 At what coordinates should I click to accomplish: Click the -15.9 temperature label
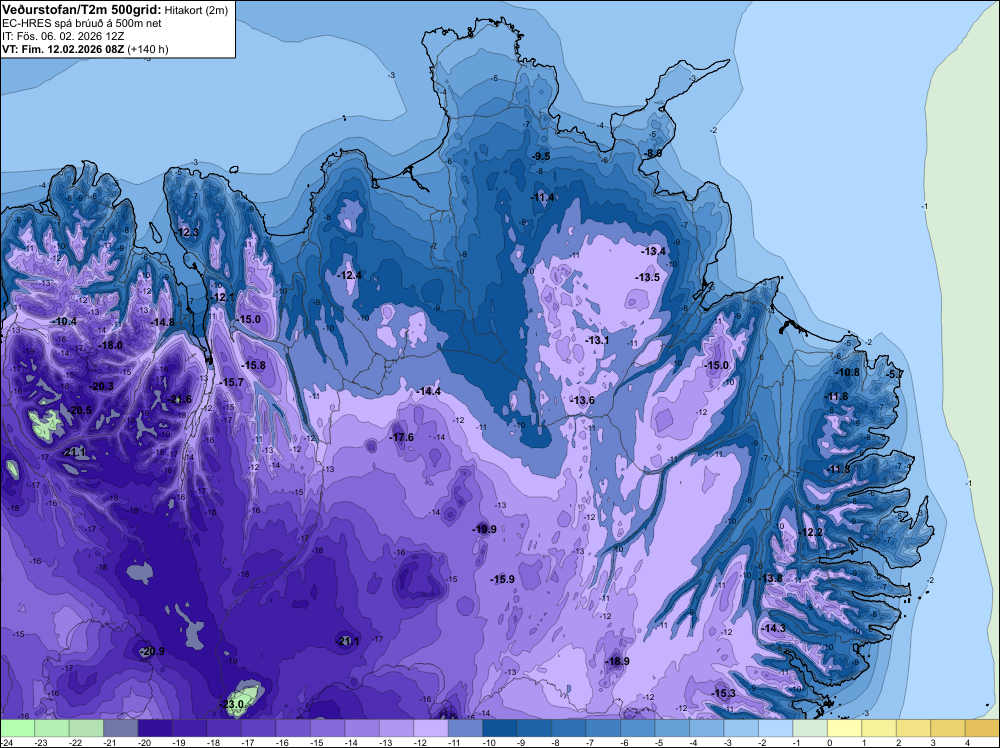pos(503,580)
